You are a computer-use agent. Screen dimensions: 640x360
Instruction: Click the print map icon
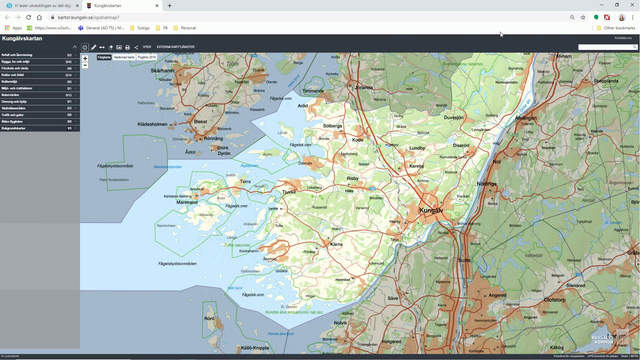tap(127, 47)
